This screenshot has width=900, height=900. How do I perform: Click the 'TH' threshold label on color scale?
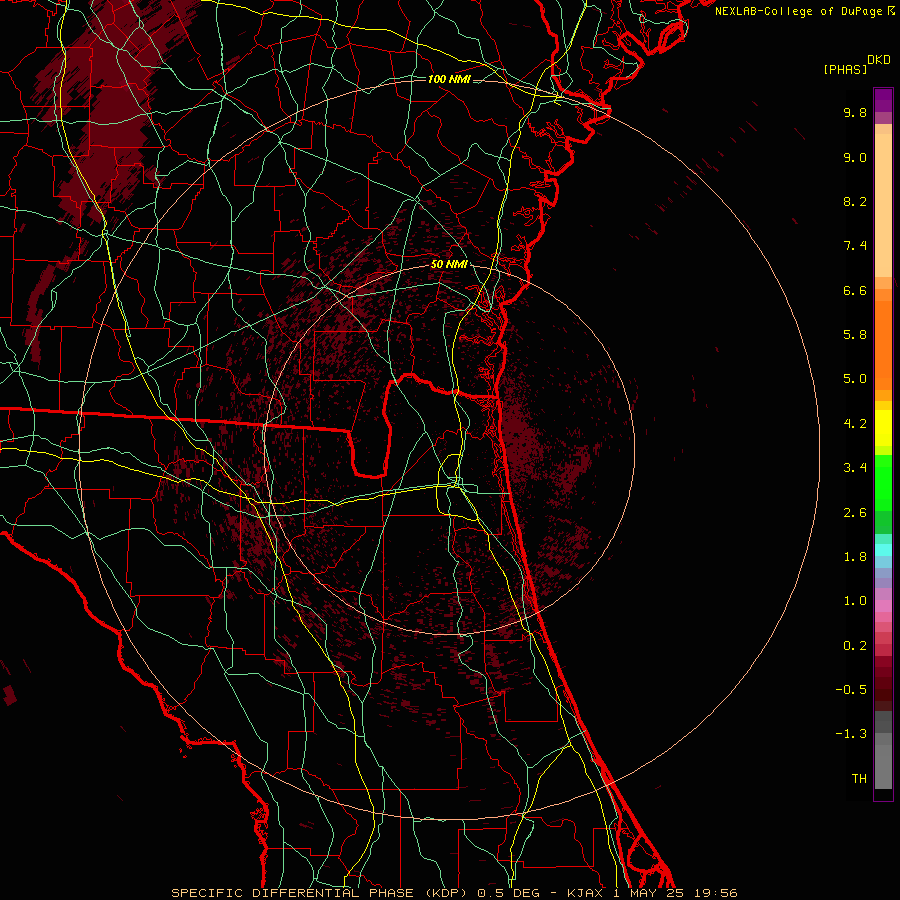[859, 779]
